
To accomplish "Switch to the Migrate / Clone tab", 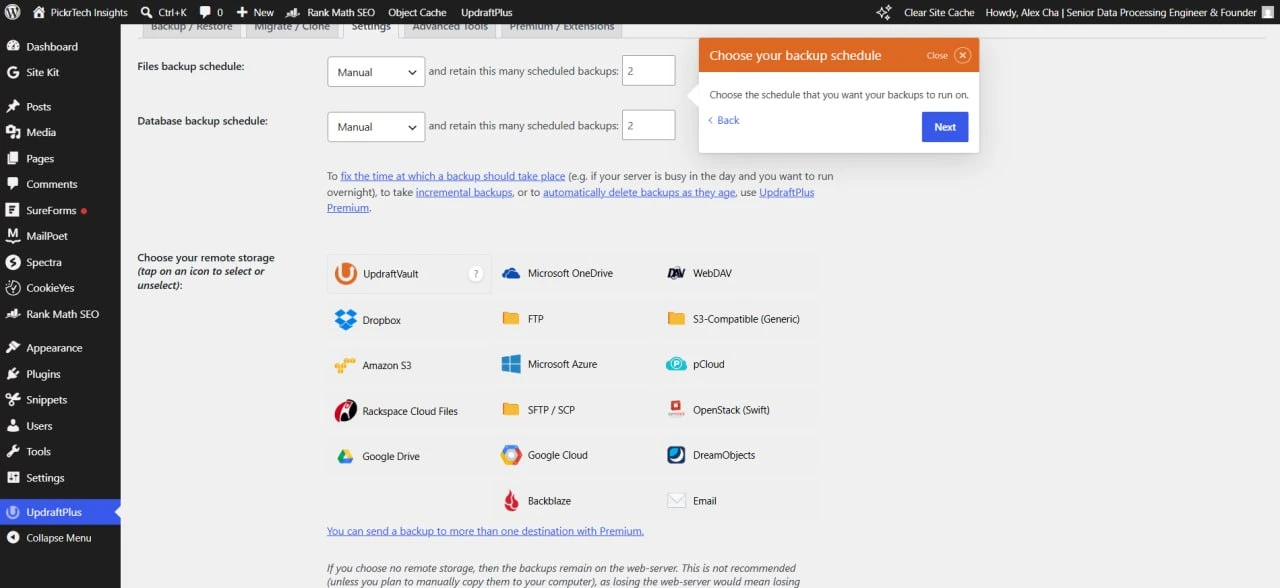I will coord(292,27).
